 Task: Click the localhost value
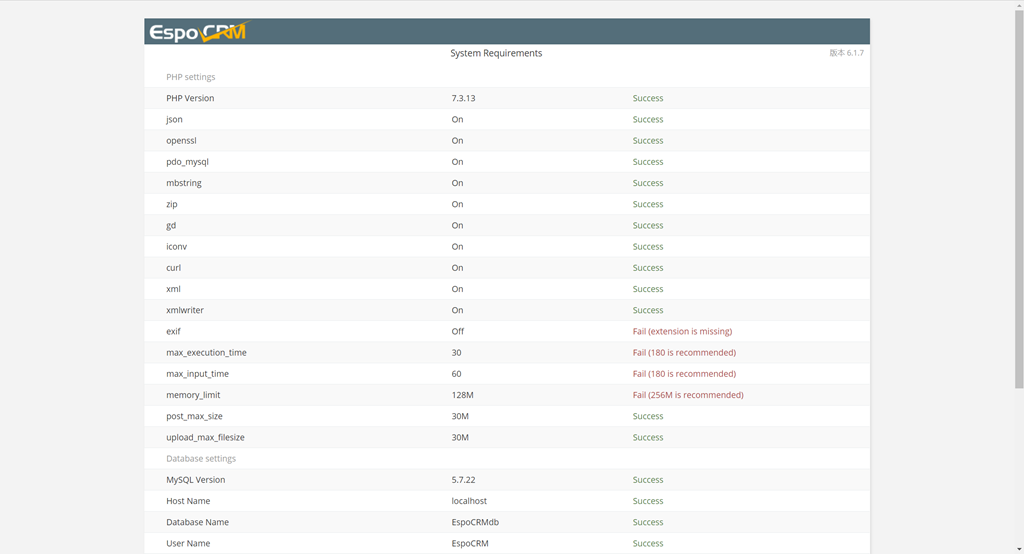coord(469,501)
